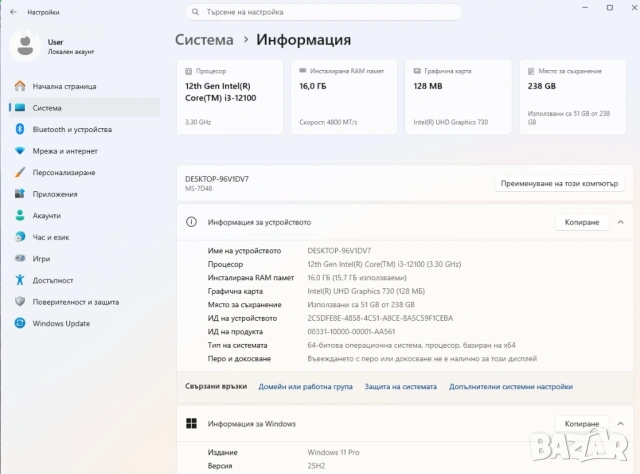The image size is (640, 474).
Task: Click the 16,0 ГБ (15,7 ГБ използваеми) value
Action: point(357,278)
